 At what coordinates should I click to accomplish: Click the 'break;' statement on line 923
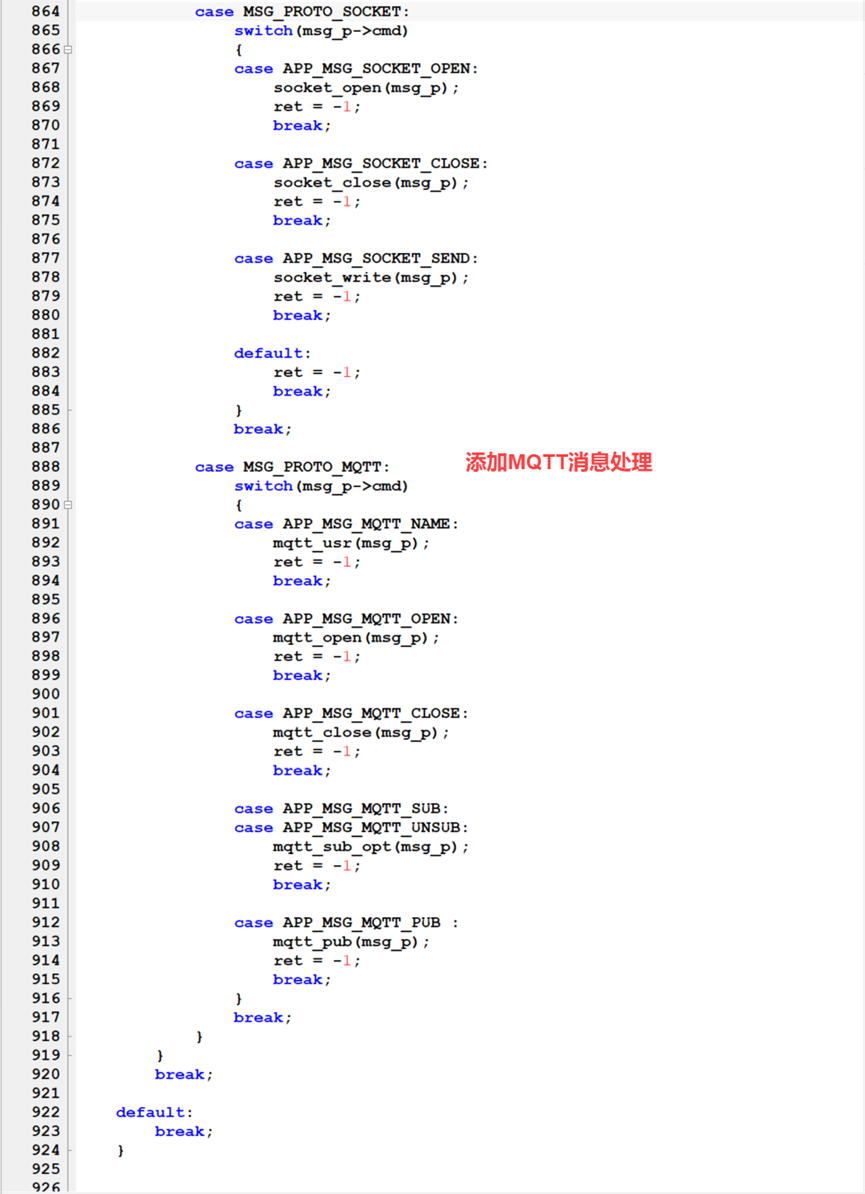click(184, 1132)
